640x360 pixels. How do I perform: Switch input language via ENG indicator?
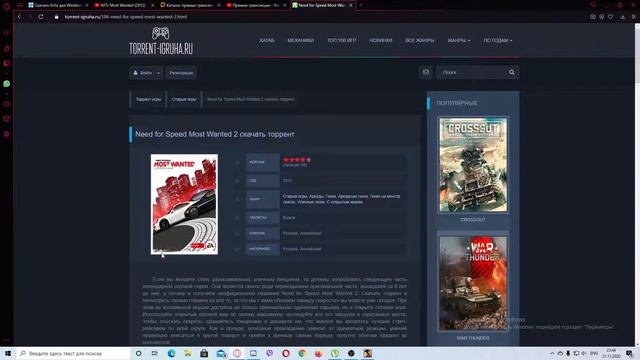(594, 353)
